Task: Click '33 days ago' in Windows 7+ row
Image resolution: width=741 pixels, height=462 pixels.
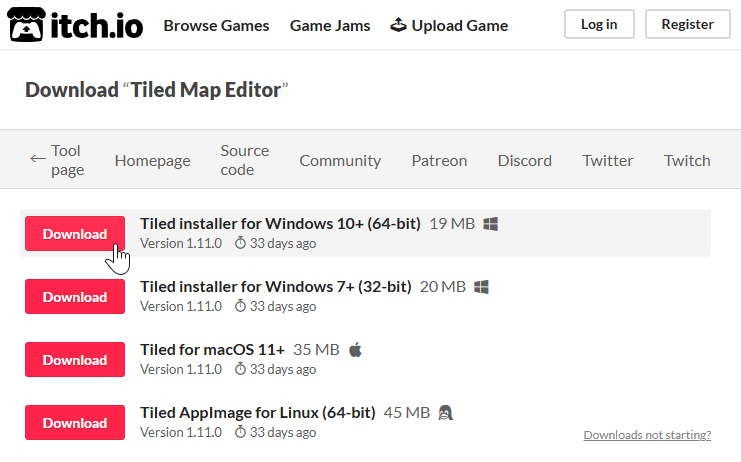Action: point(283,306)
